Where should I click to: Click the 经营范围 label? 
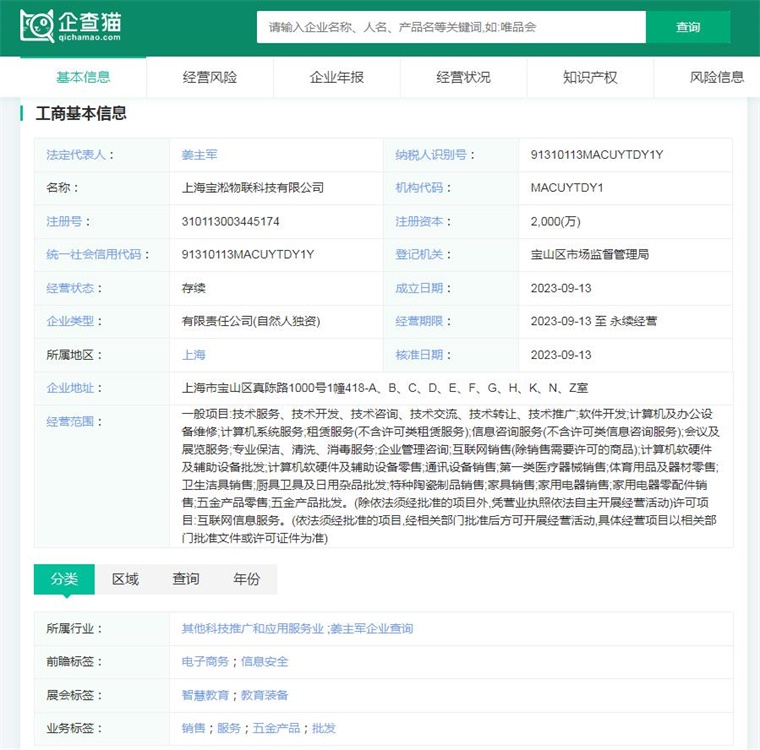point(70,421)
